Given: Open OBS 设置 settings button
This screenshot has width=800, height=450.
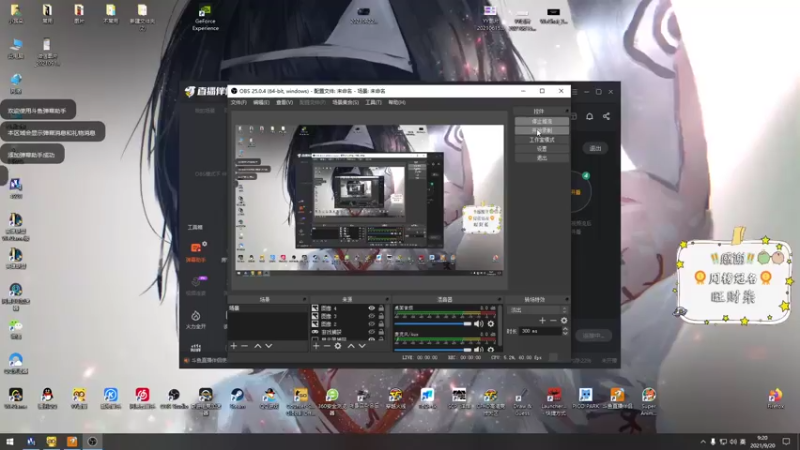Looking at the screenshot, I should coord(541,149).
